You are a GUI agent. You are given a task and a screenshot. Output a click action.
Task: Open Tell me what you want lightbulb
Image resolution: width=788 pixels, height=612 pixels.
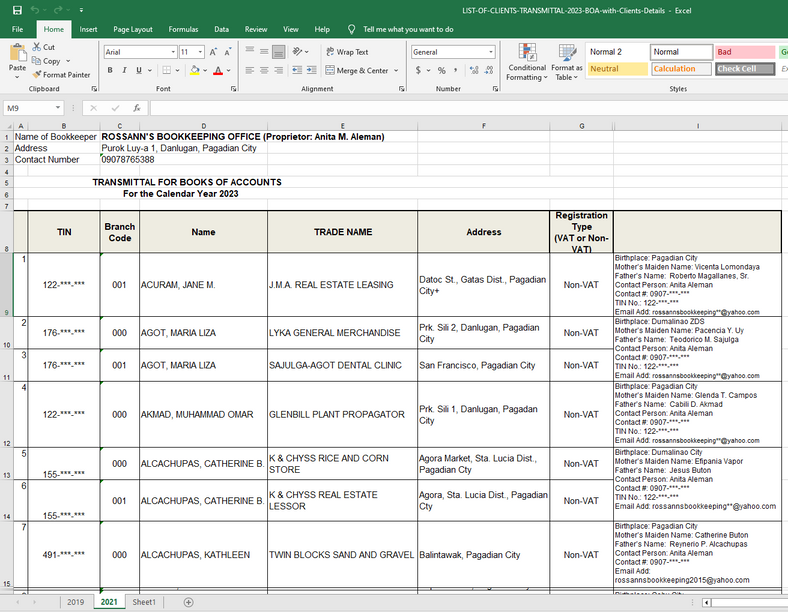pyautogui.click(x=352, y=29)
